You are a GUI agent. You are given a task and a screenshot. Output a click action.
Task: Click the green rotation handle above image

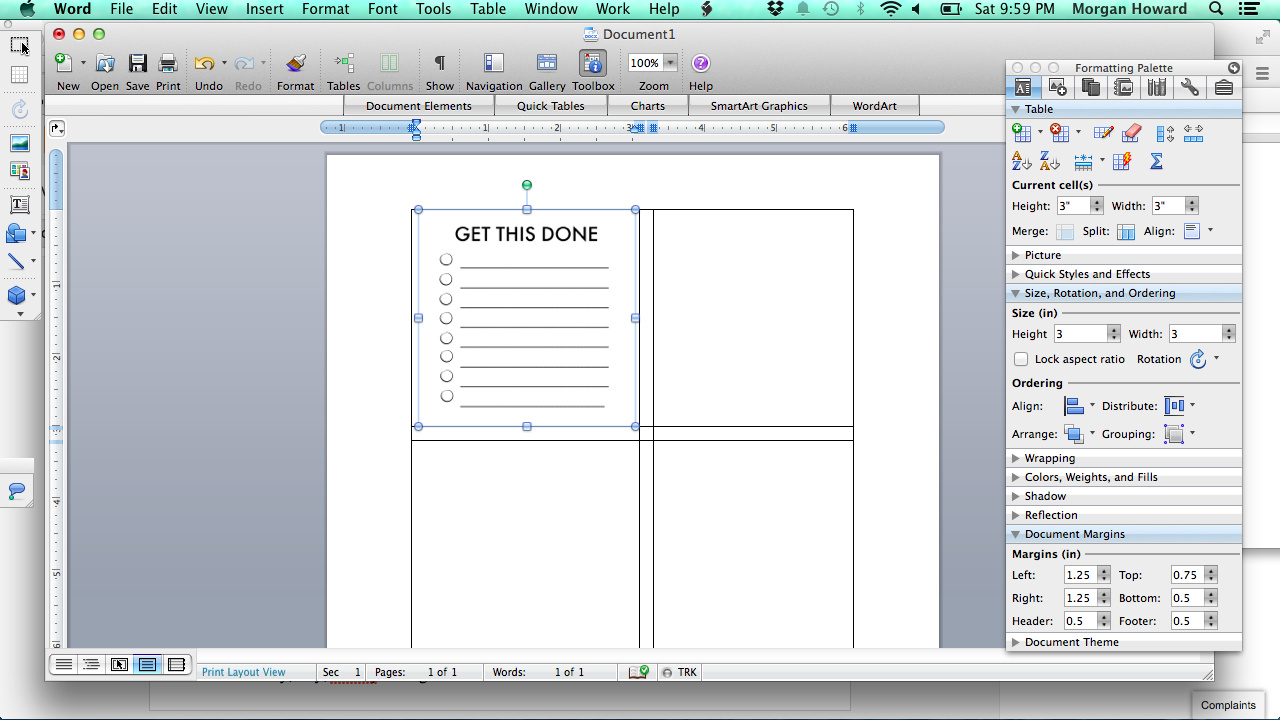527,185
